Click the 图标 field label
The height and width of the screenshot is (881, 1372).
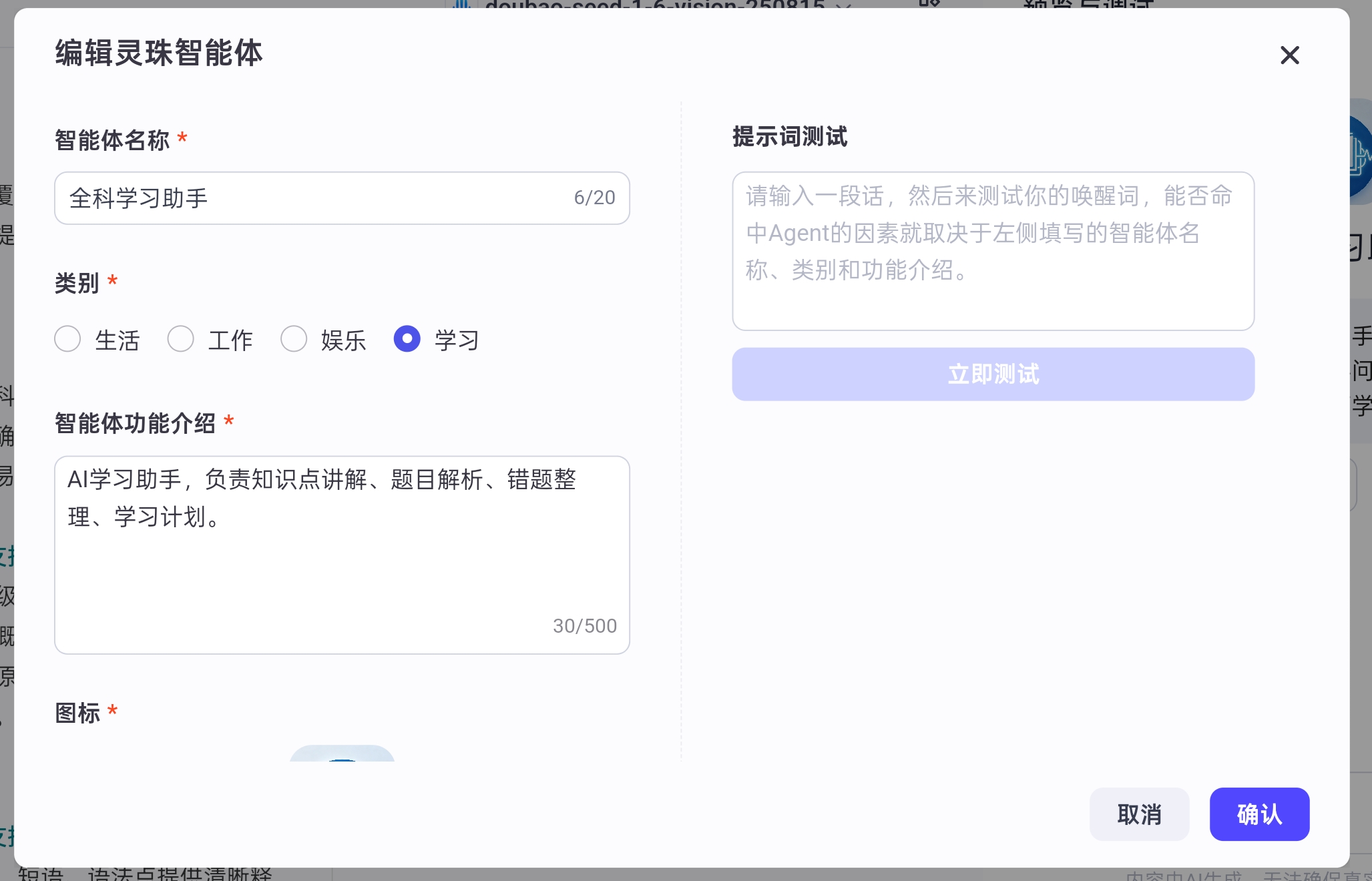coord(77,713)
